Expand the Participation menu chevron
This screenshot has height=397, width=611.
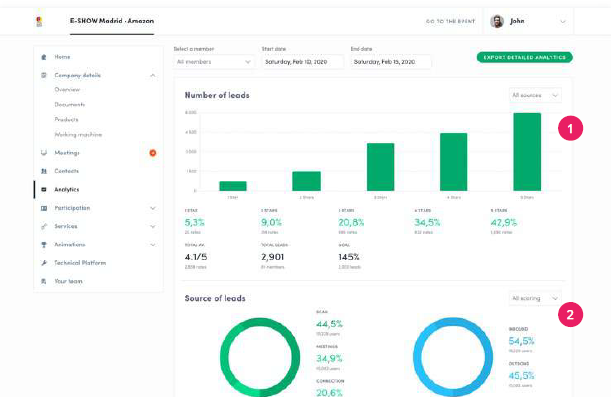pyautogui.click(x=153, y=208)
